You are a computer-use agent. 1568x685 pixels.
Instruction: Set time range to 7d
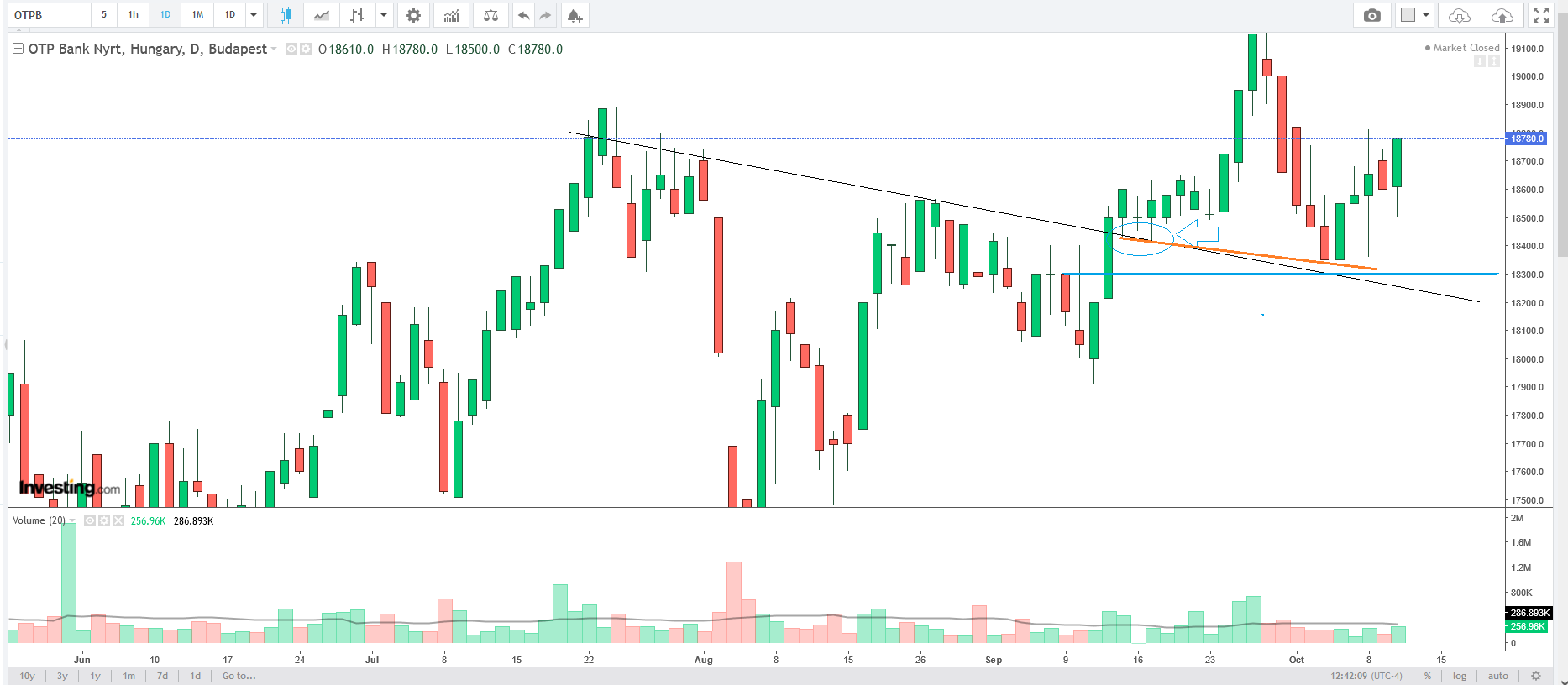162,676
